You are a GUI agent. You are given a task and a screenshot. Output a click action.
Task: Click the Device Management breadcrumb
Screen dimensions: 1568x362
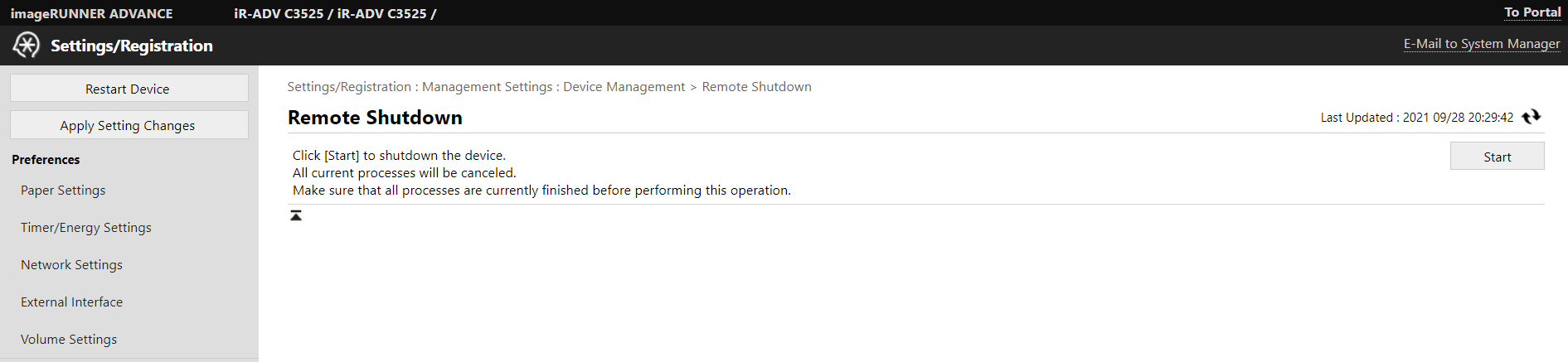(x=624, y=87)
